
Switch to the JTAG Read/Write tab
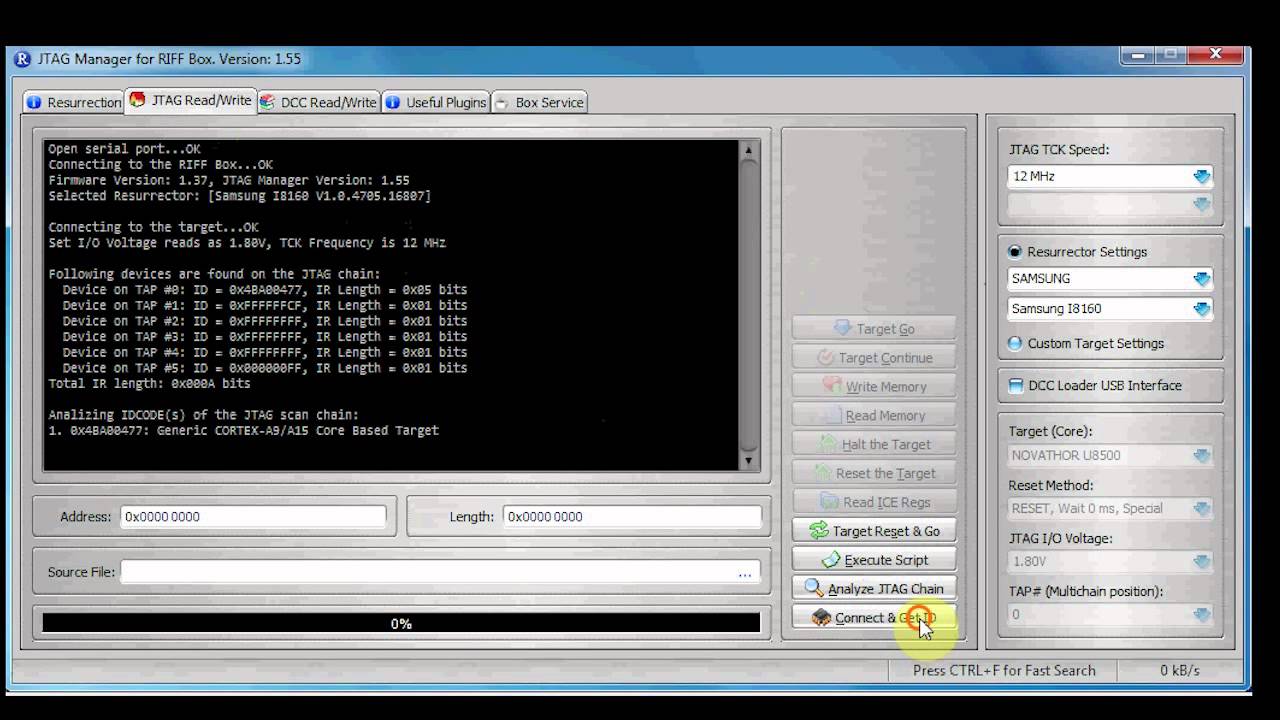(190, 100)
